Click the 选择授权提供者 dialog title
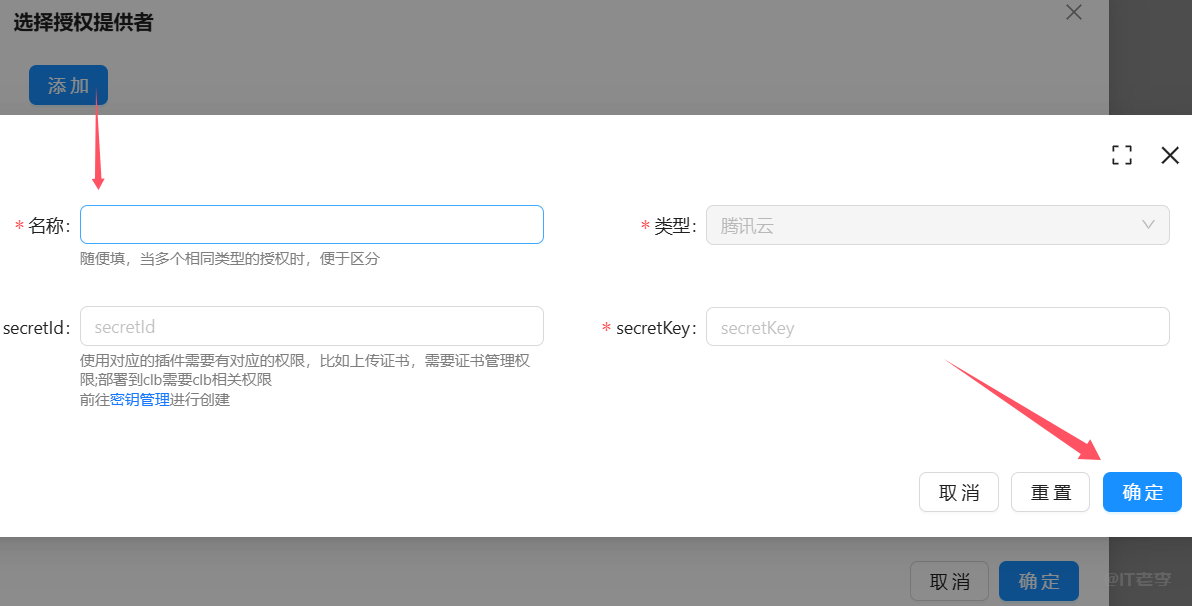The width and height of the screenshot is (1192, 606). pos(83,22)
